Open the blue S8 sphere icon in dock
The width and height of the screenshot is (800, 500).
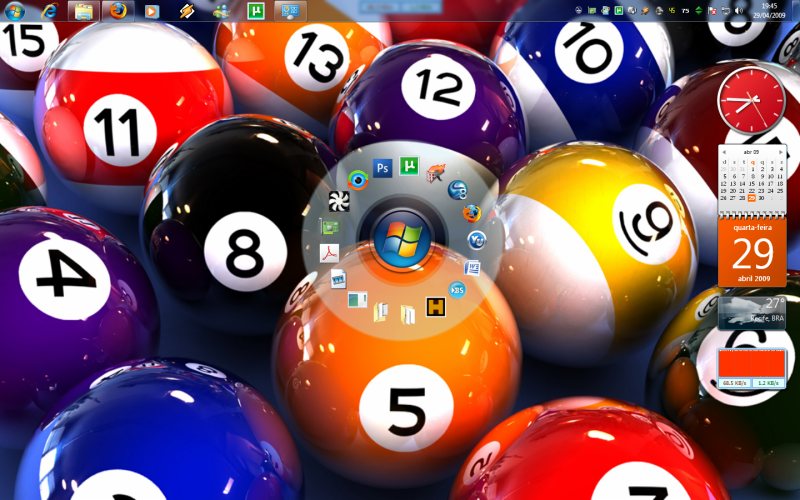pos(458,190)
